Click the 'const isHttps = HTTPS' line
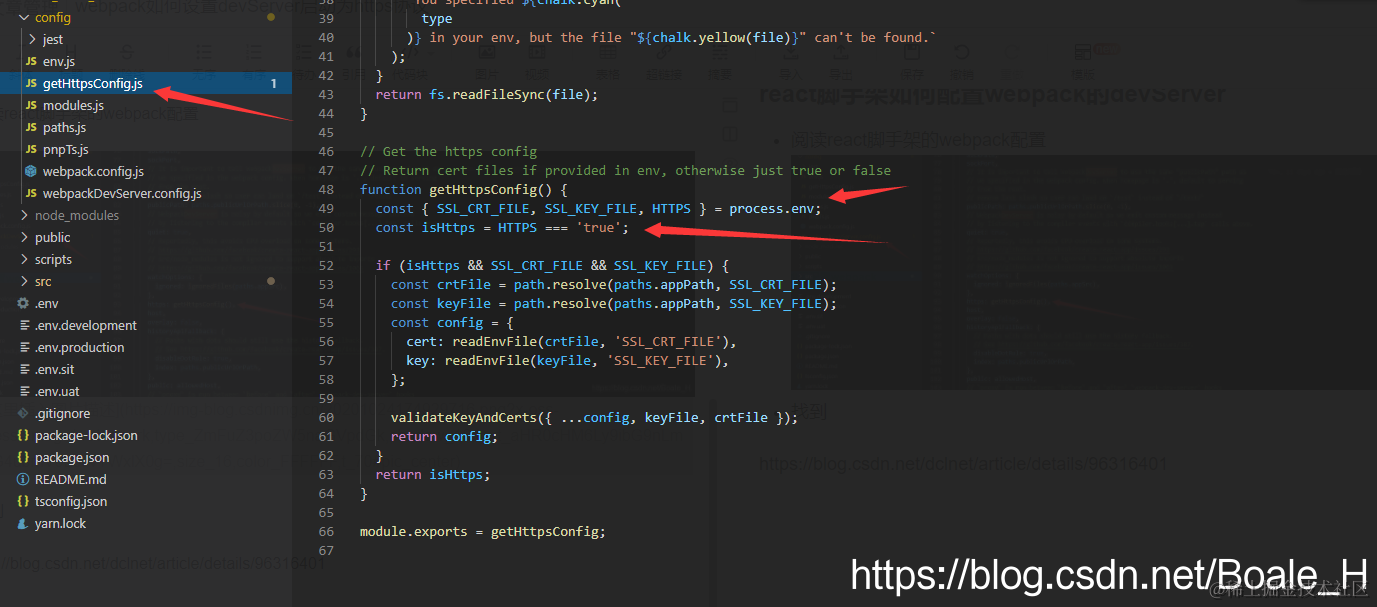The height and width of the screenshot is (607, 1377). coord(502,228)
